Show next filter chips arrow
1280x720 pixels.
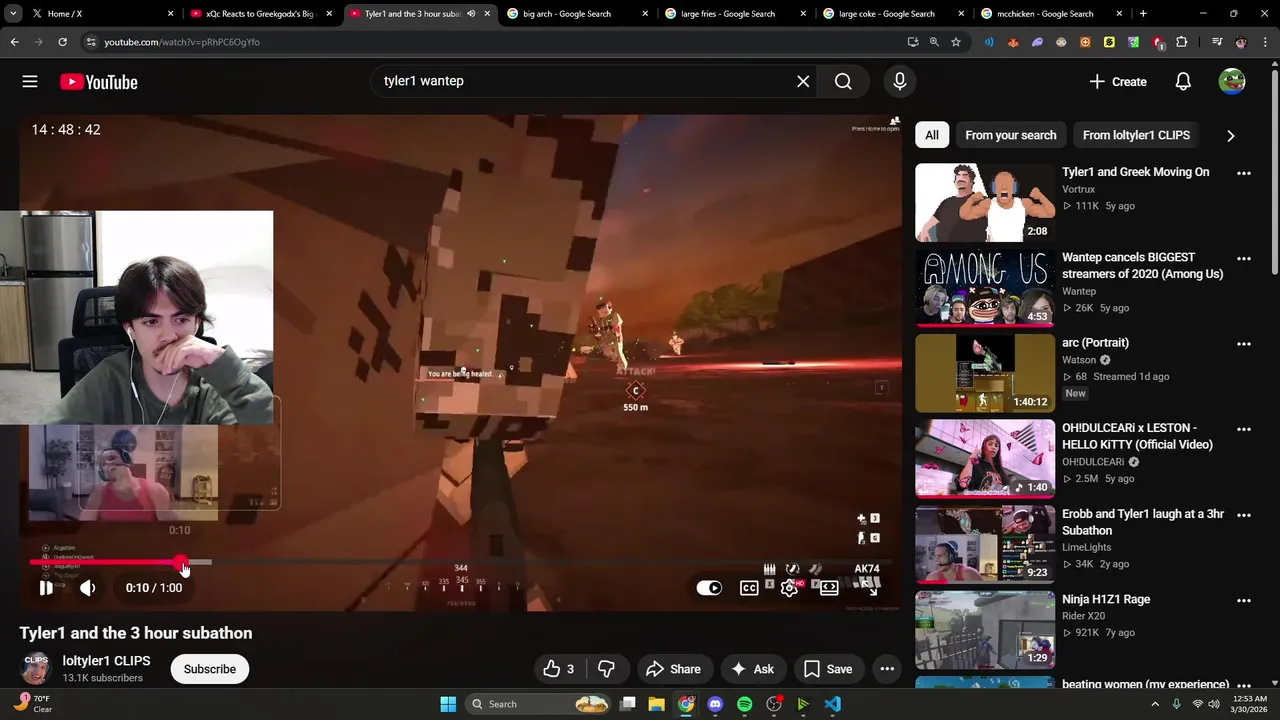1231,135
